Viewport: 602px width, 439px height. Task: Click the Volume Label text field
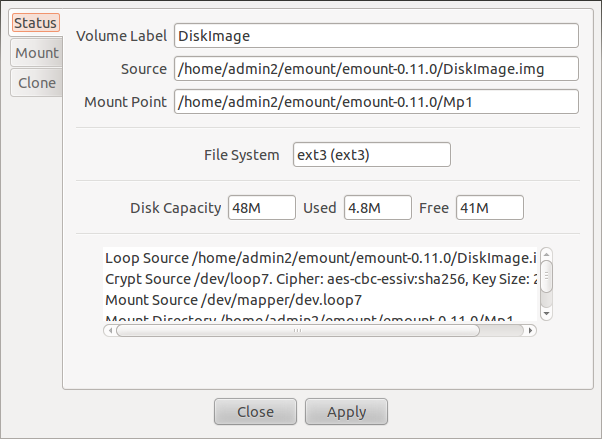376,36
